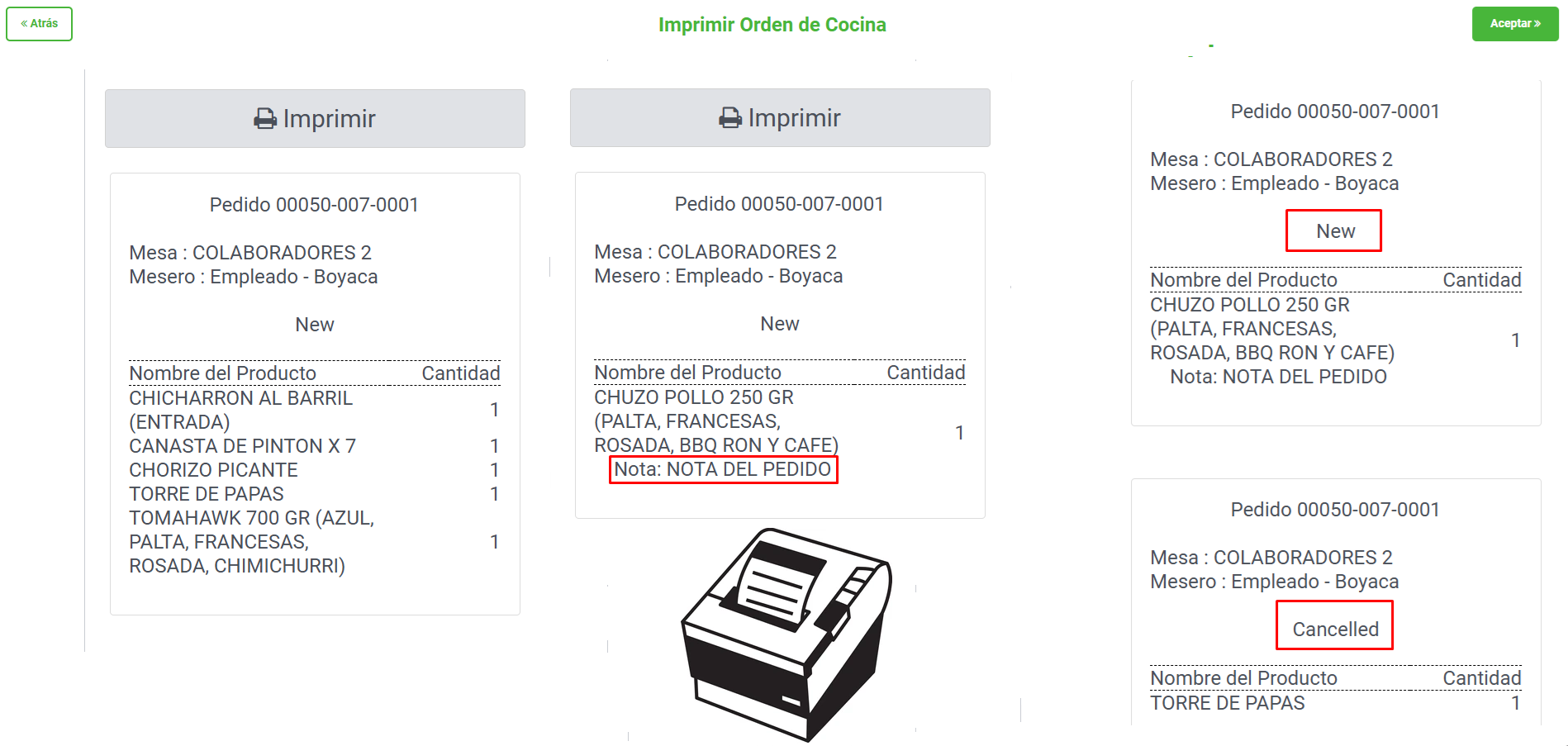The height and width of the screenshot is (746, 1568).
Task: Select the CHUZO POLLO 250 GR product line
Action: (693, 397)
